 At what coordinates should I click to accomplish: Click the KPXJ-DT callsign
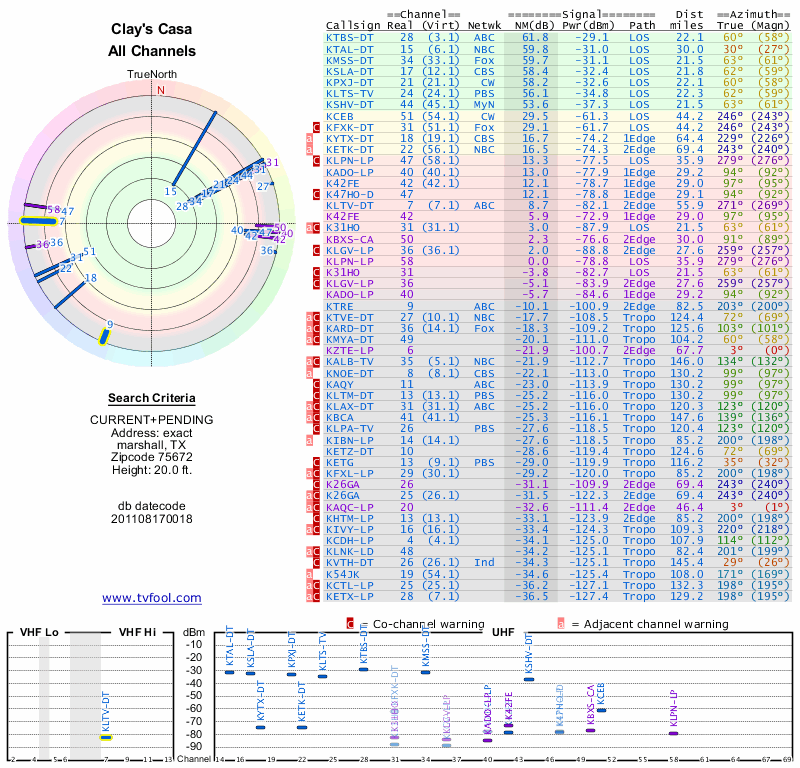tap(350, 83)
